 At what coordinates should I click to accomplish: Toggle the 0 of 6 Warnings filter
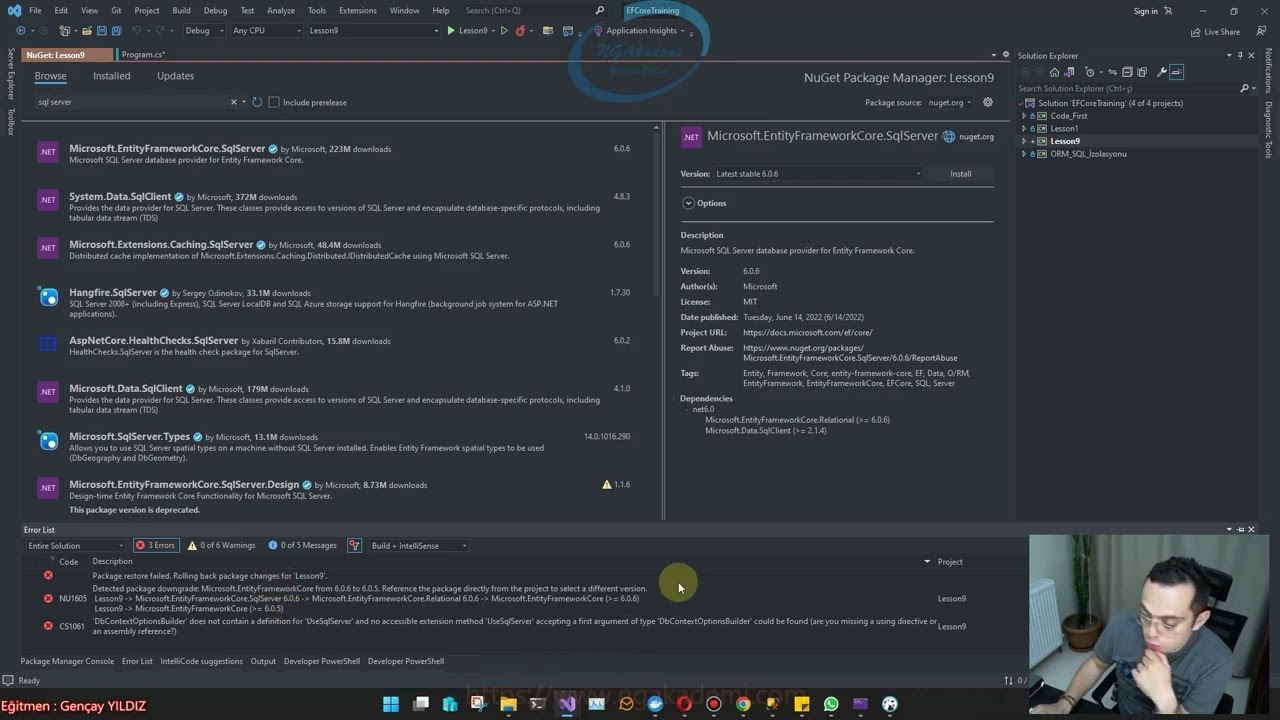click(221, 545)
